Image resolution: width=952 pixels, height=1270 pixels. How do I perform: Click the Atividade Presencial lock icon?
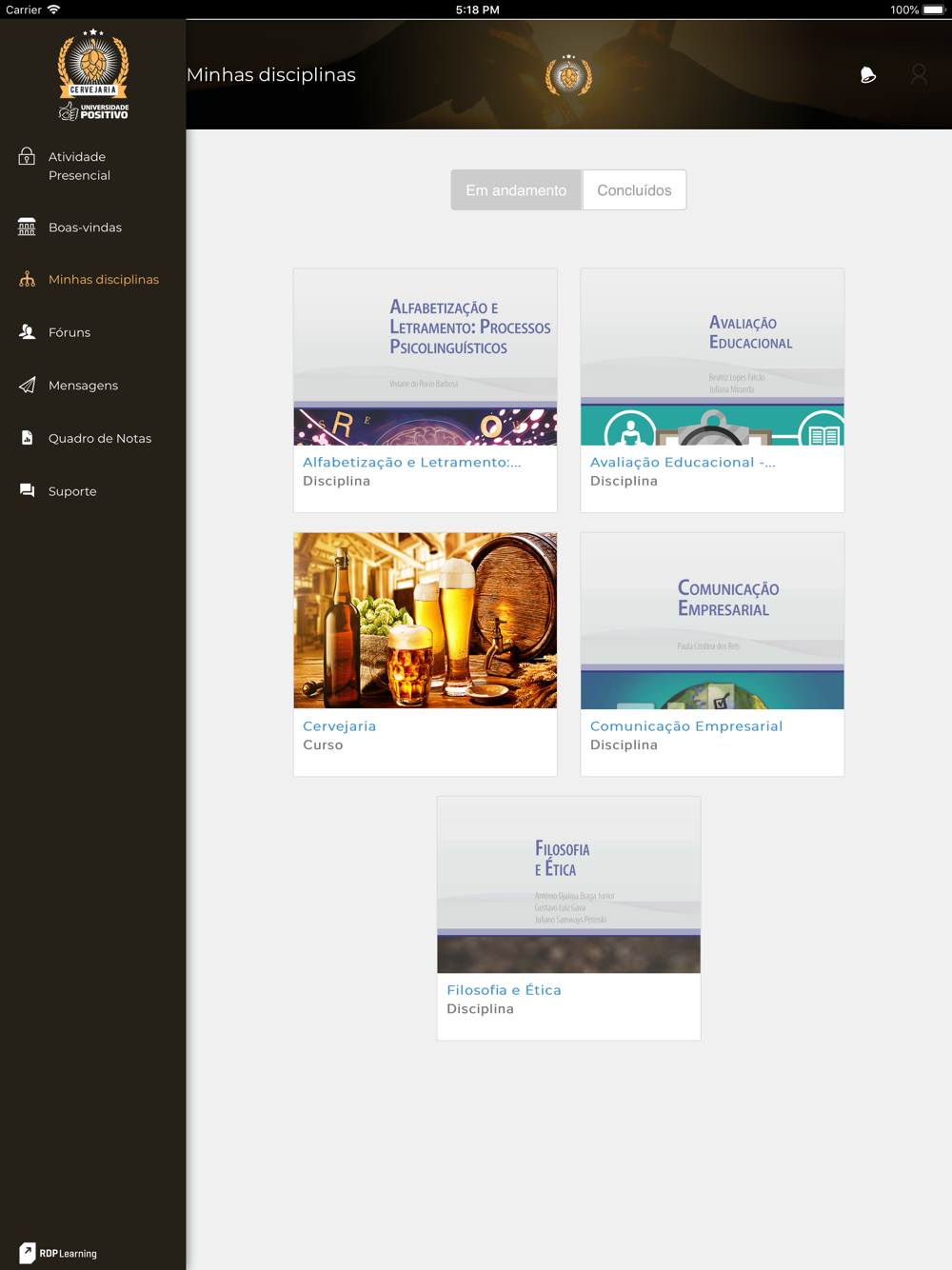(x=27, y=157)
